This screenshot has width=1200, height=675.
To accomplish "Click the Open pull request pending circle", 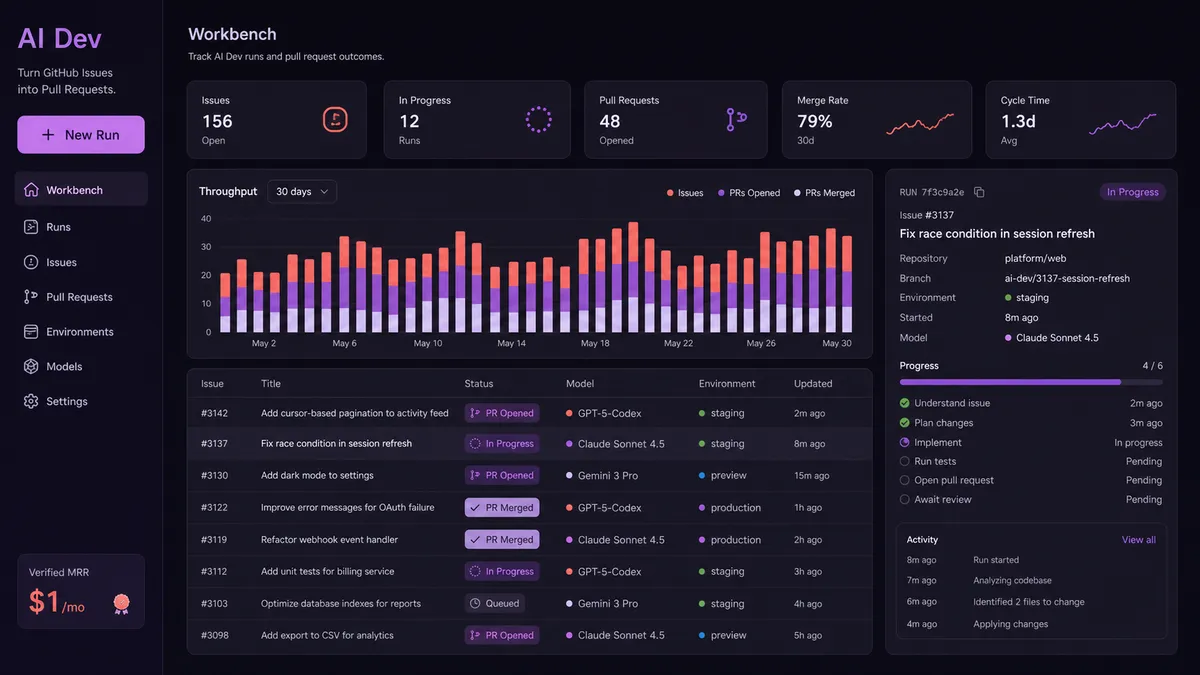I will click(x=905, y=480).
